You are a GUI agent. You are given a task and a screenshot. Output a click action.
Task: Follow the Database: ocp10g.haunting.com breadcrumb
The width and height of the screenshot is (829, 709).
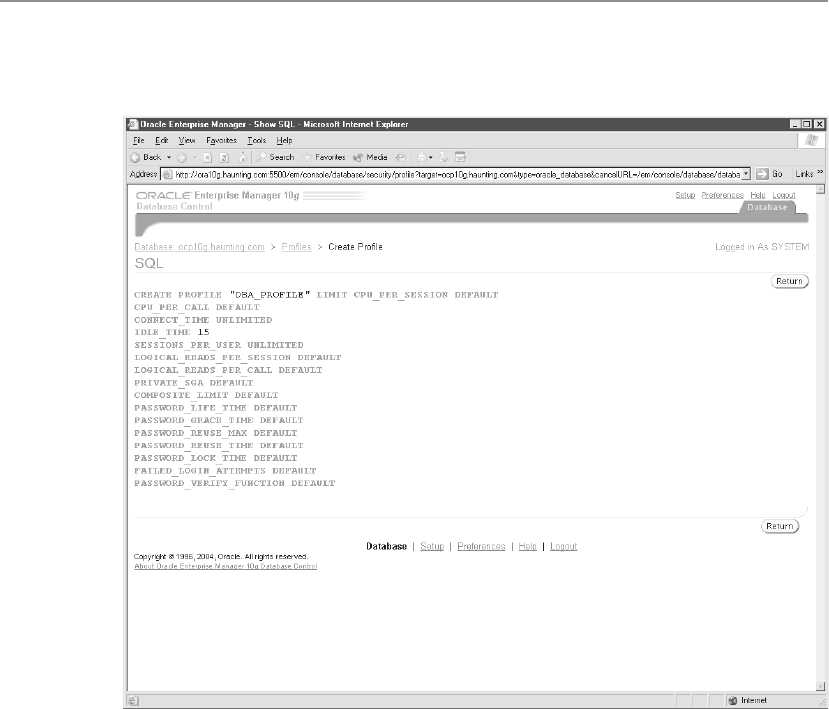click(199, 247)
